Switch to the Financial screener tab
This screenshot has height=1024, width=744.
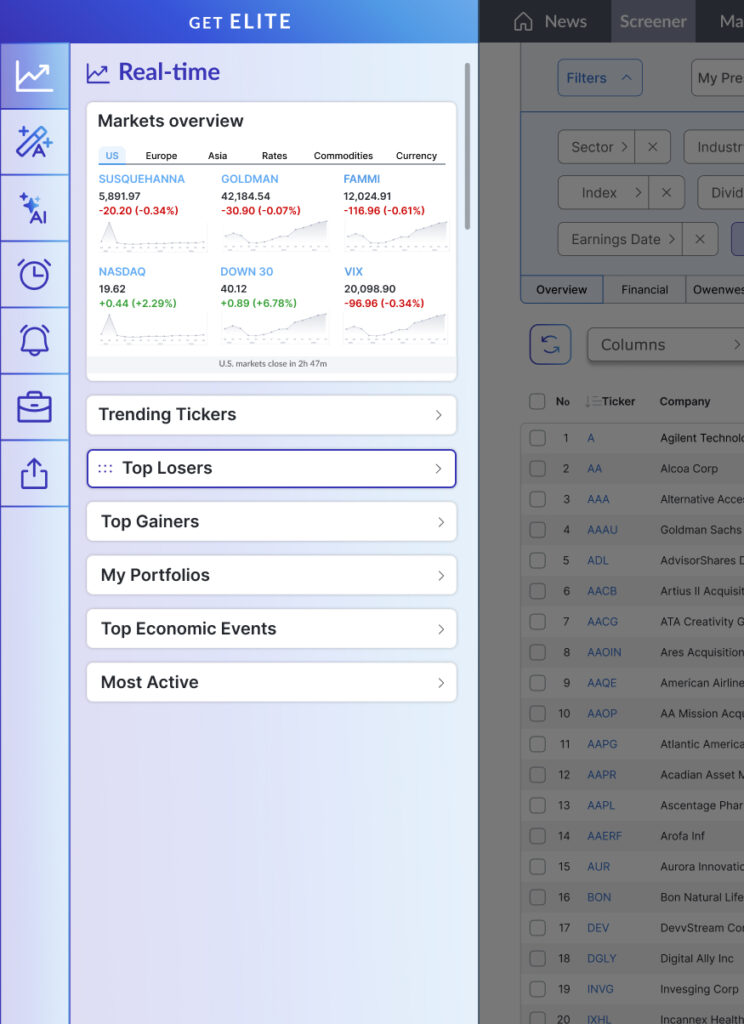645,289
